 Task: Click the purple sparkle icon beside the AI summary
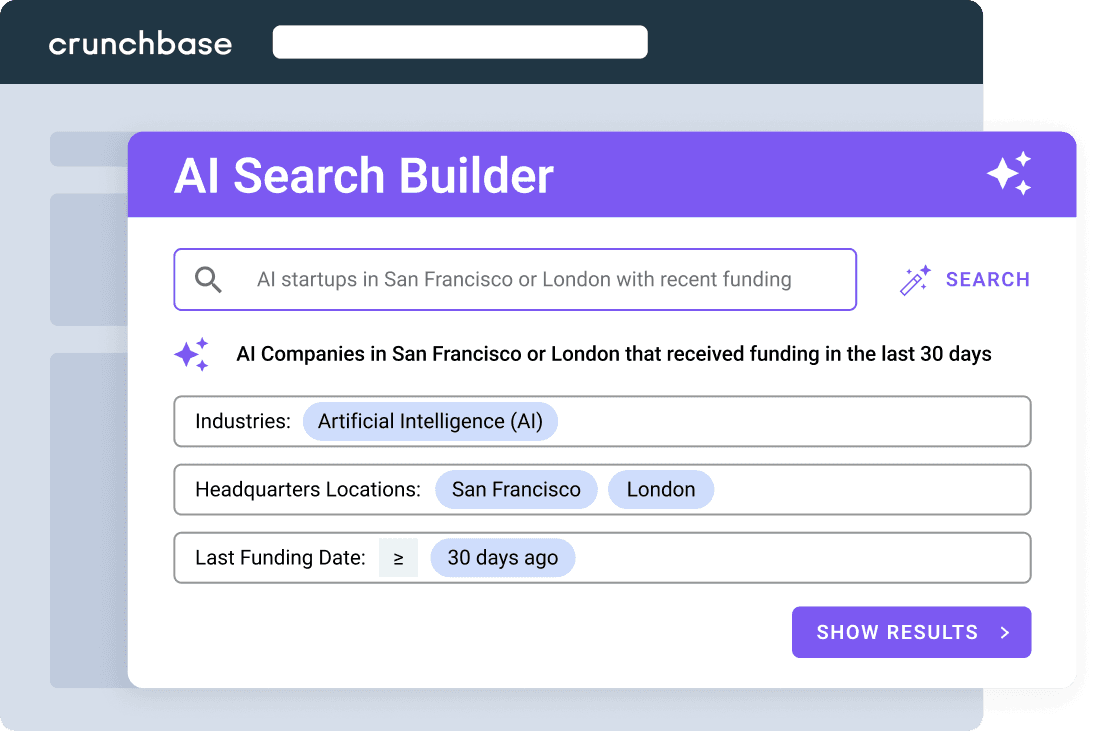(192, 354)
